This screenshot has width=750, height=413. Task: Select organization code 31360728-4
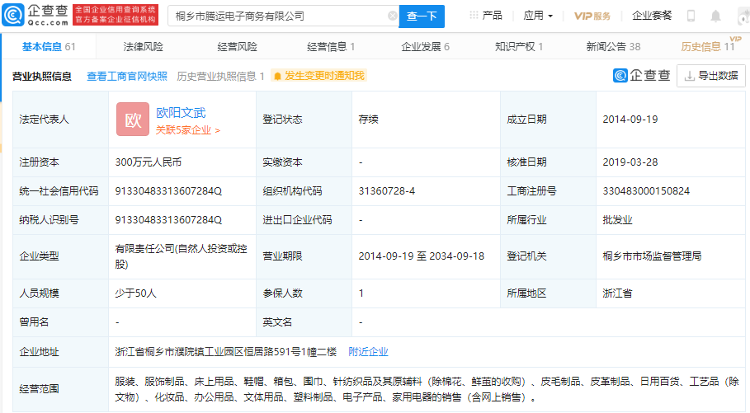[387, 191]
